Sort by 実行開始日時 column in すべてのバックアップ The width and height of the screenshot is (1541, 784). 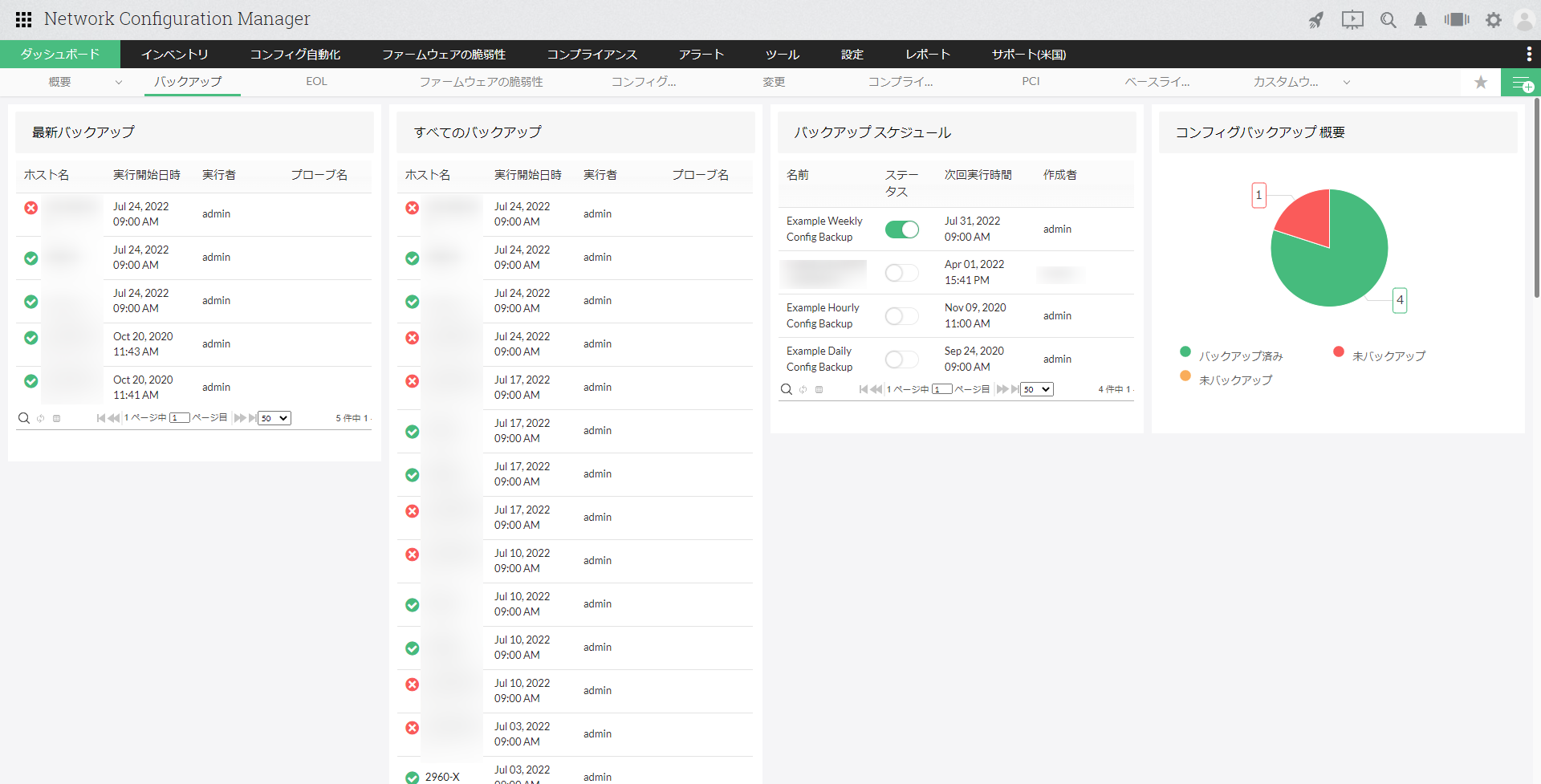pos(528,175)
